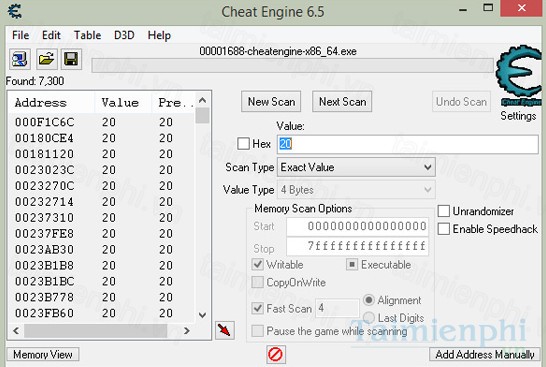Click the process name 00001688-cheatengine-x86_64.exe
This screenshot has width=546, height=367.
click(278, 52)
